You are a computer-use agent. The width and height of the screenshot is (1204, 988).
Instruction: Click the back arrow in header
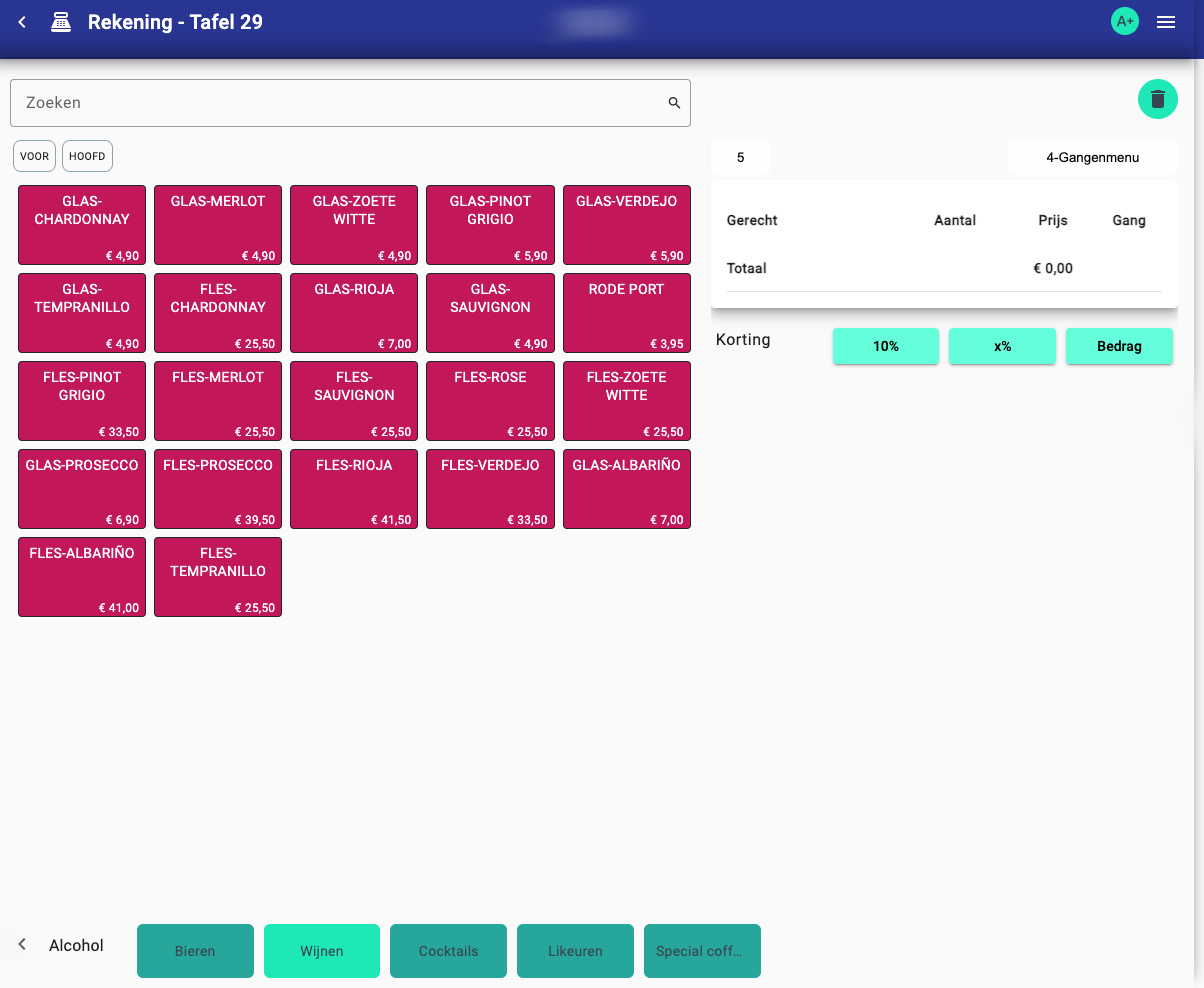pos(22,22)
